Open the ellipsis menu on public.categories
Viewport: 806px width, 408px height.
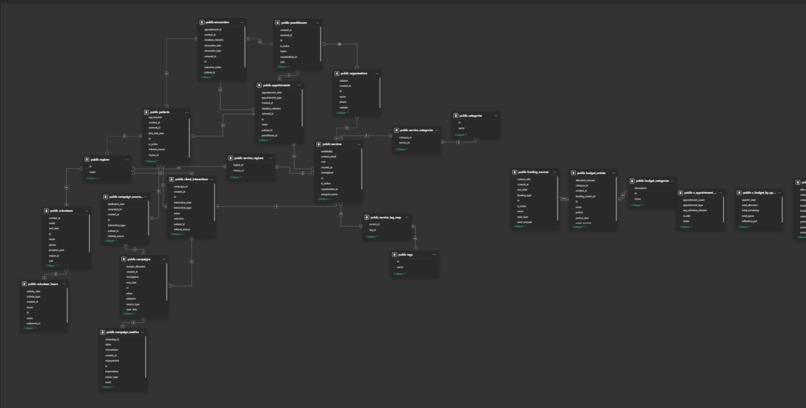[495, 116]
